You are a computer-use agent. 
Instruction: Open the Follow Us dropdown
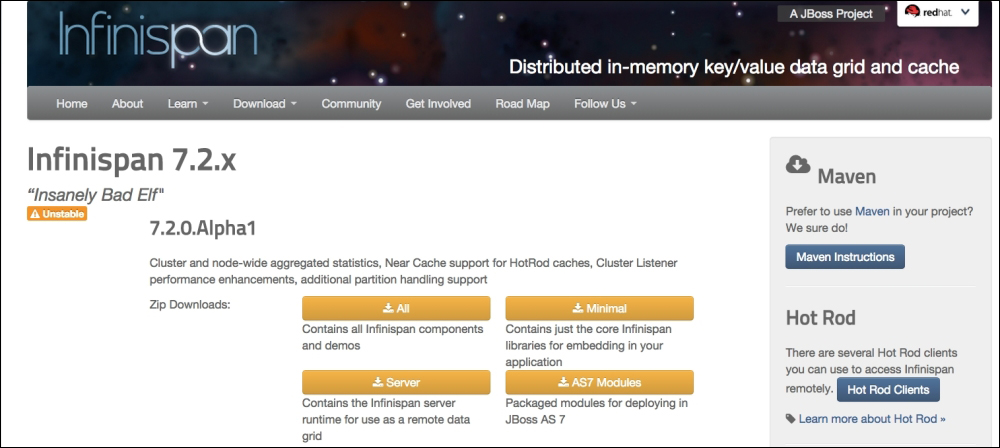click(605, 104)
